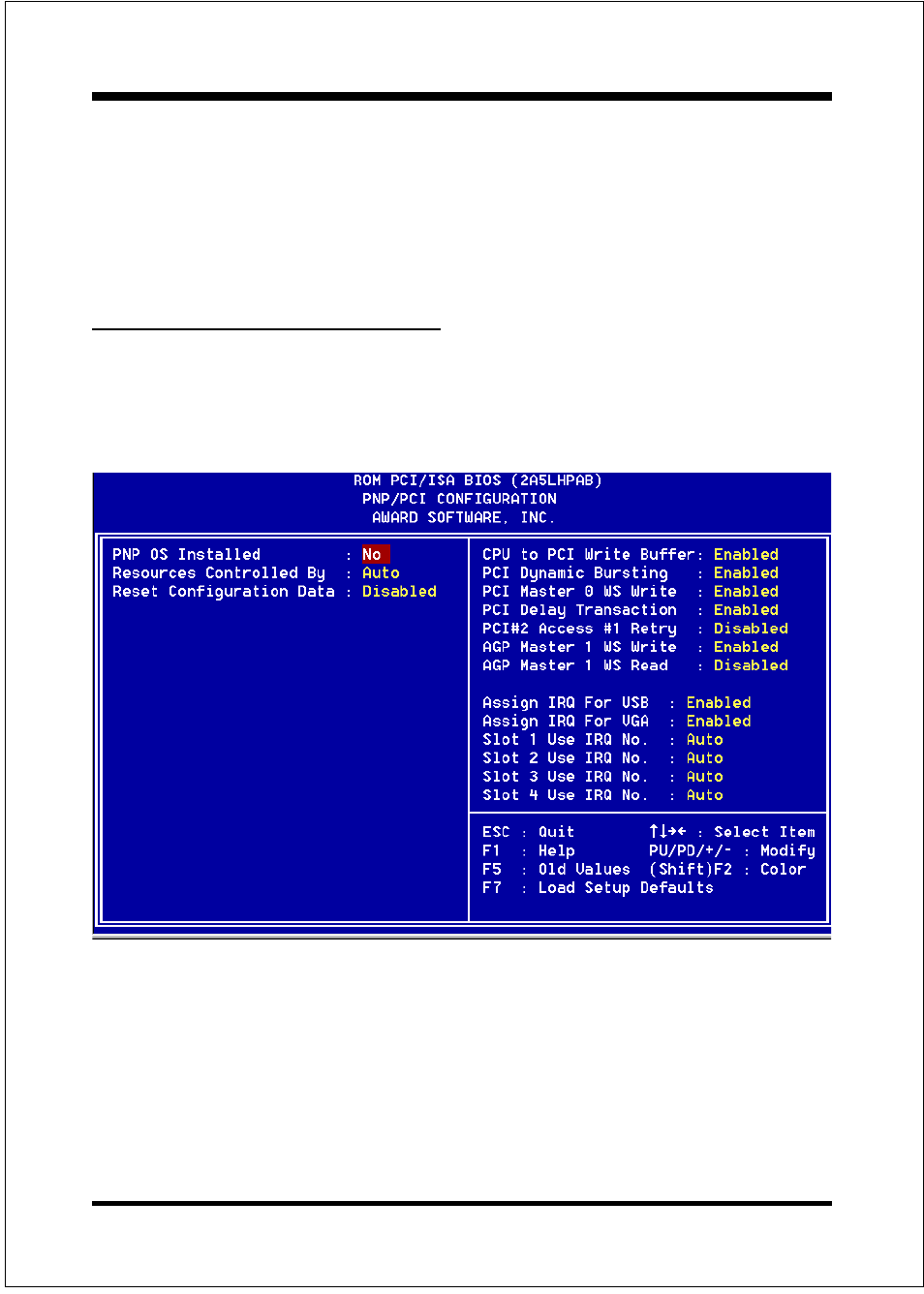Click the 'AGP Master 1 WS Read' label
924x1294 pixels.
575,664
